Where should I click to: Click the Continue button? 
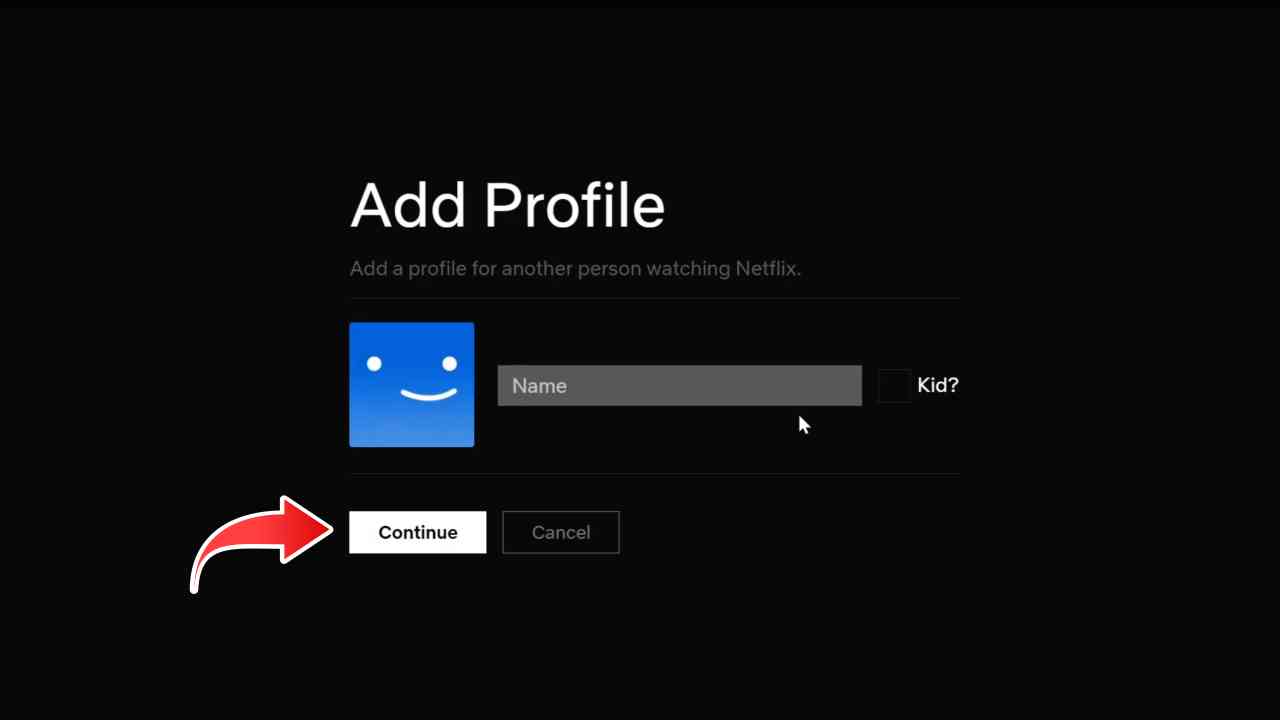click(x=417, y=532)
